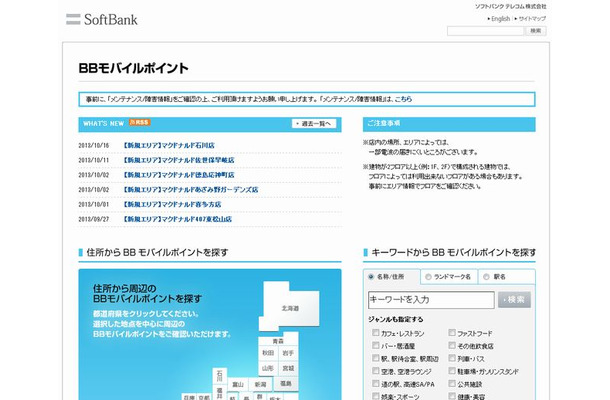
Task: Select the 石川 prefecture tile
Action: (219, 376)
